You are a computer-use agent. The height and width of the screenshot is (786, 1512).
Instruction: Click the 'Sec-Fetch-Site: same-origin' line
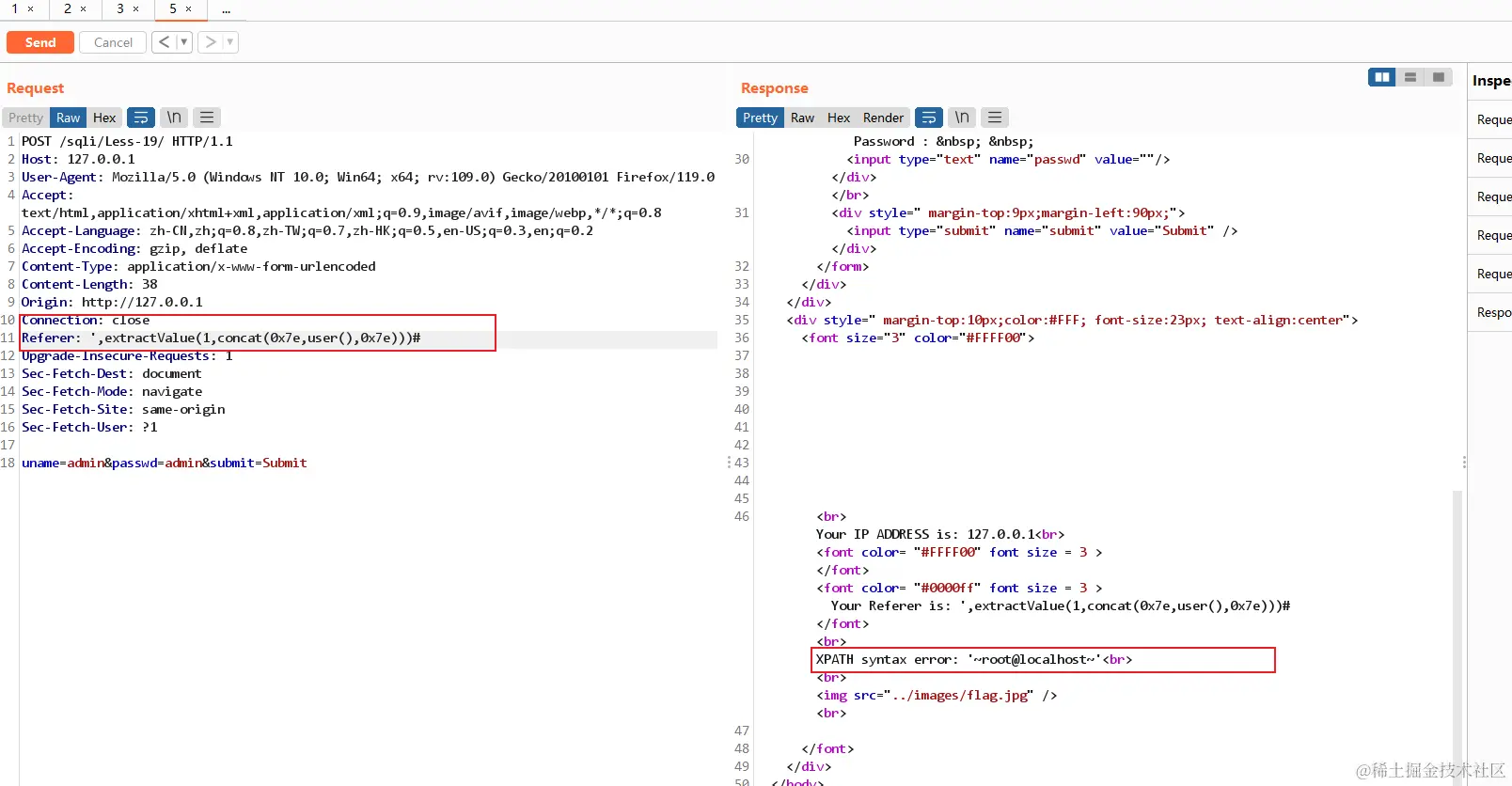123,409
